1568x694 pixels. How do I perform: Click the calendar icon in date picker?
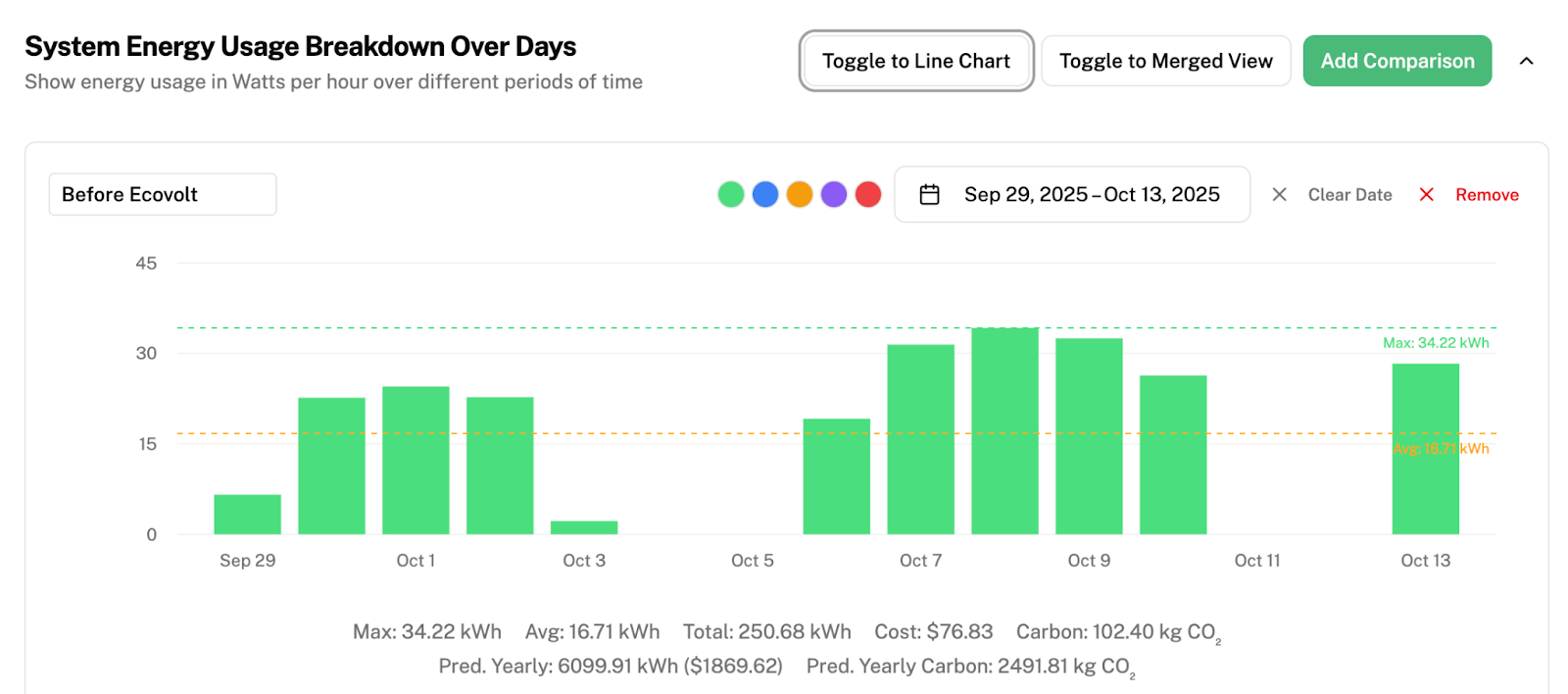click(x=929, y=195)
